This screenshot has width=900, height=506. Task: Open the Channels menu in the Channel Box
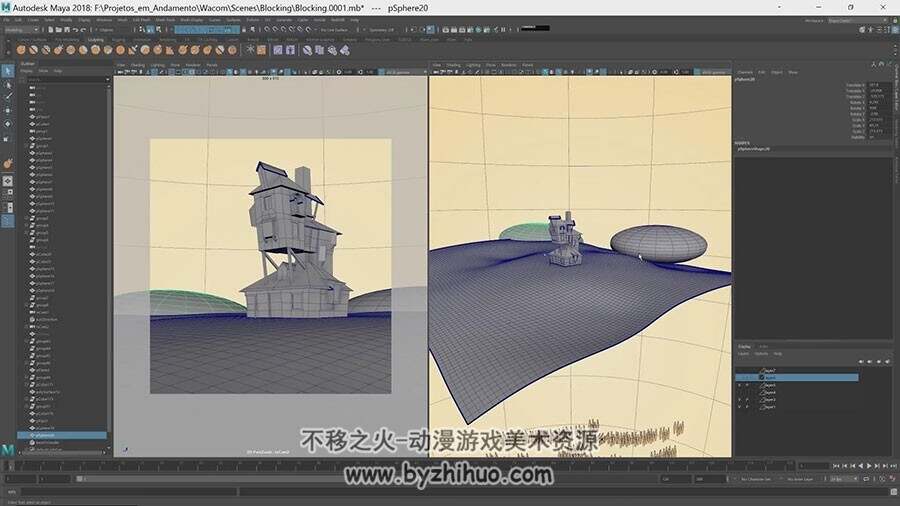point(745,72)
